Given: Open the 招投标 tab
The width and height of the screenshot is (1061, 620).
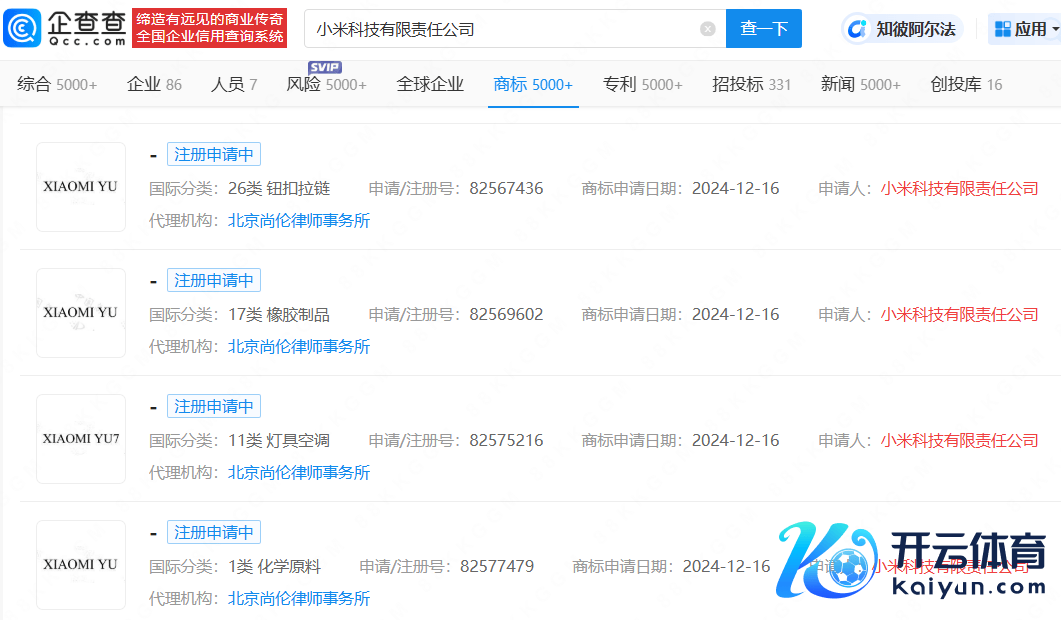Looking at the screenshot, I should (751, 85).
